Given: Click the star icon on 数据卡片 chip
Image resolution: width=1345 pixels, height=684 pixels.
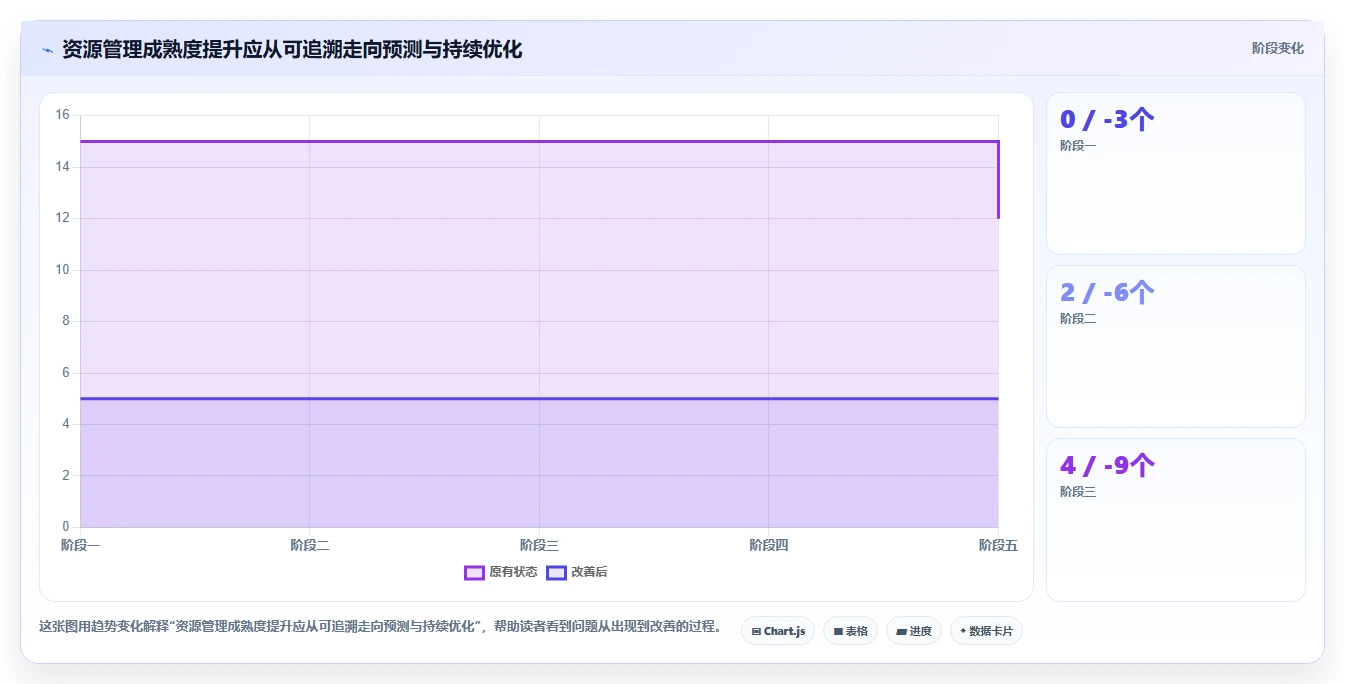Looking at the screenshot, I should point(963,631).
